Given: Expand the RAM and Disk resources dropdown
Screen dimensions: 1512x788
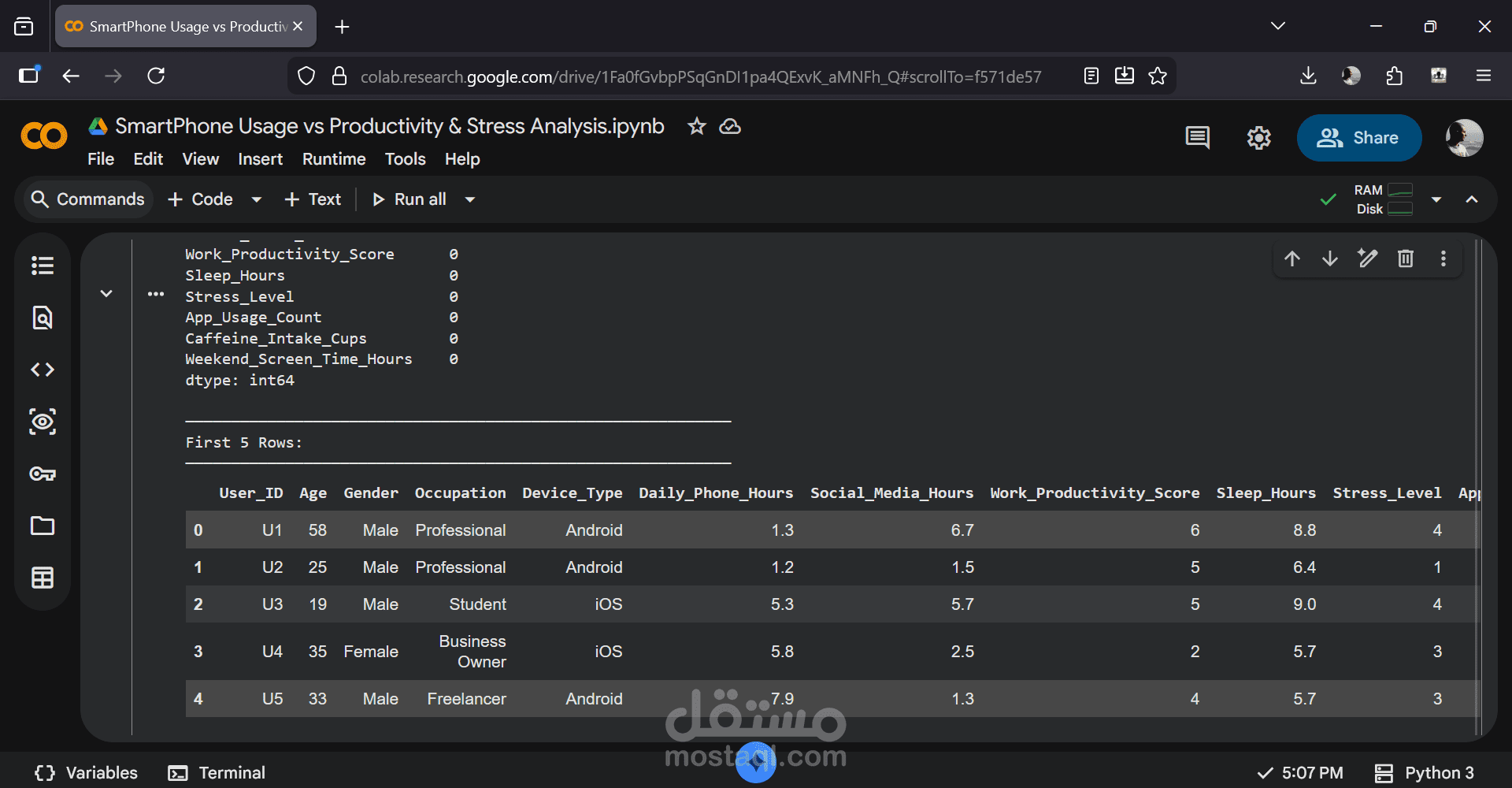Looking at the screenshot, I should click(x=1436, y=199).
